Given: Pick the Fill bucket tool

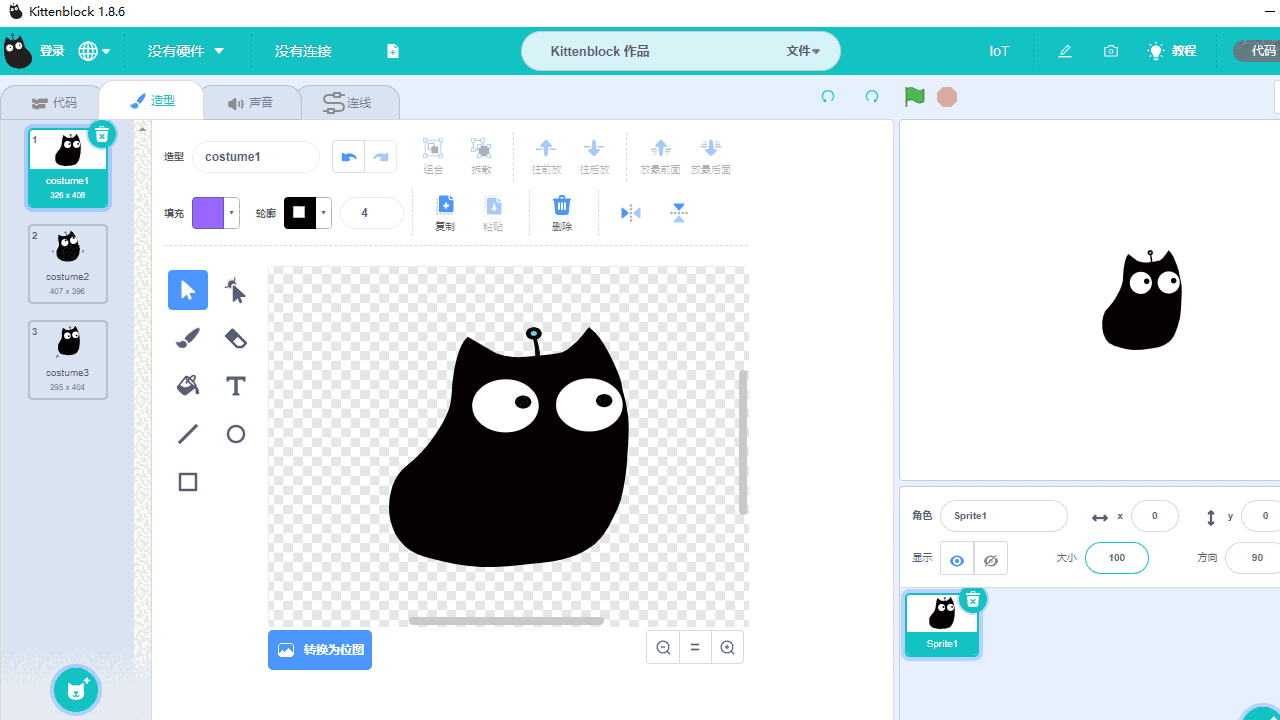Looking at the screenshot, I should (188, 386).
